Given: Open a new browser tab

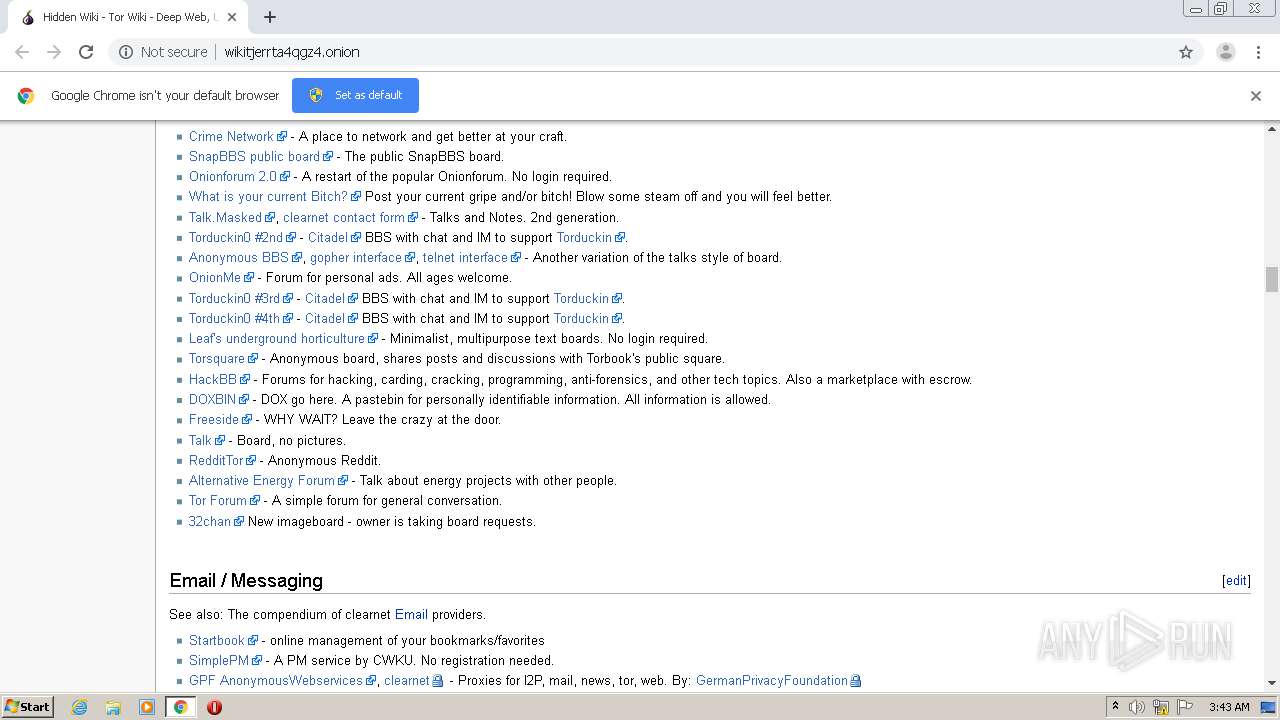Looking at the screenshot, I should (270, 17).
